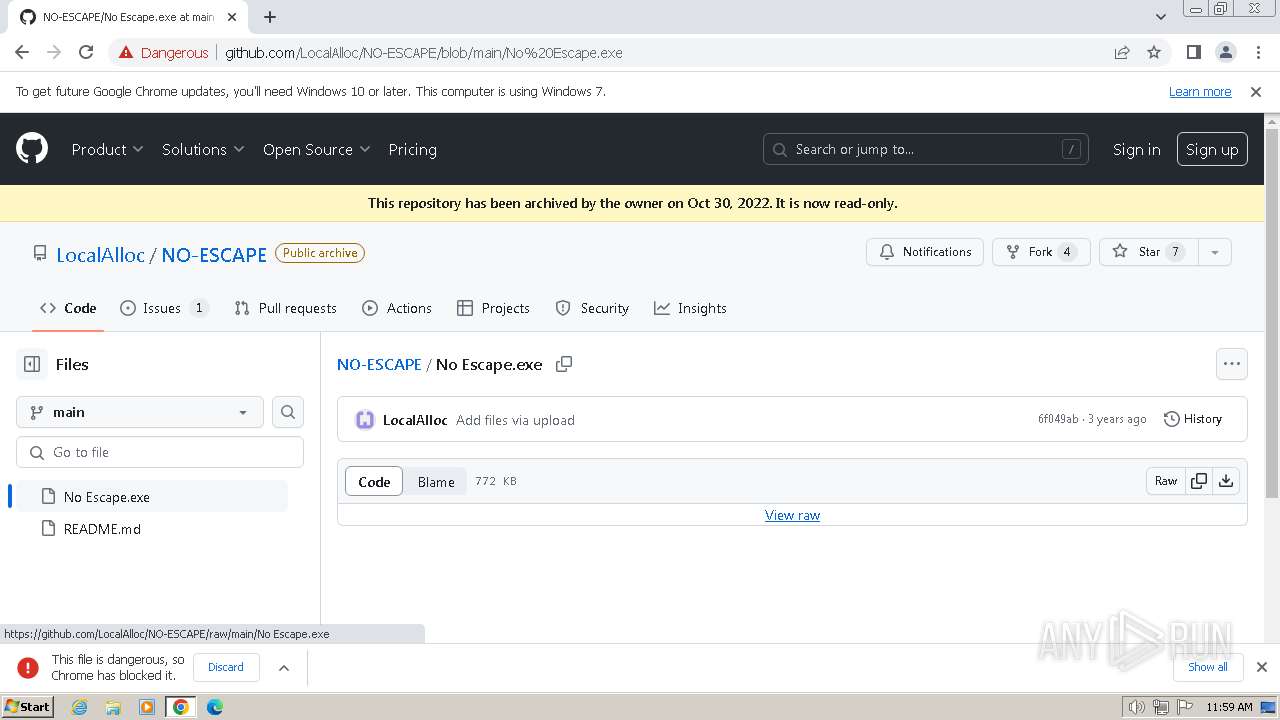
Task: Click Show all downloads button
Action: coord(1208,667)
